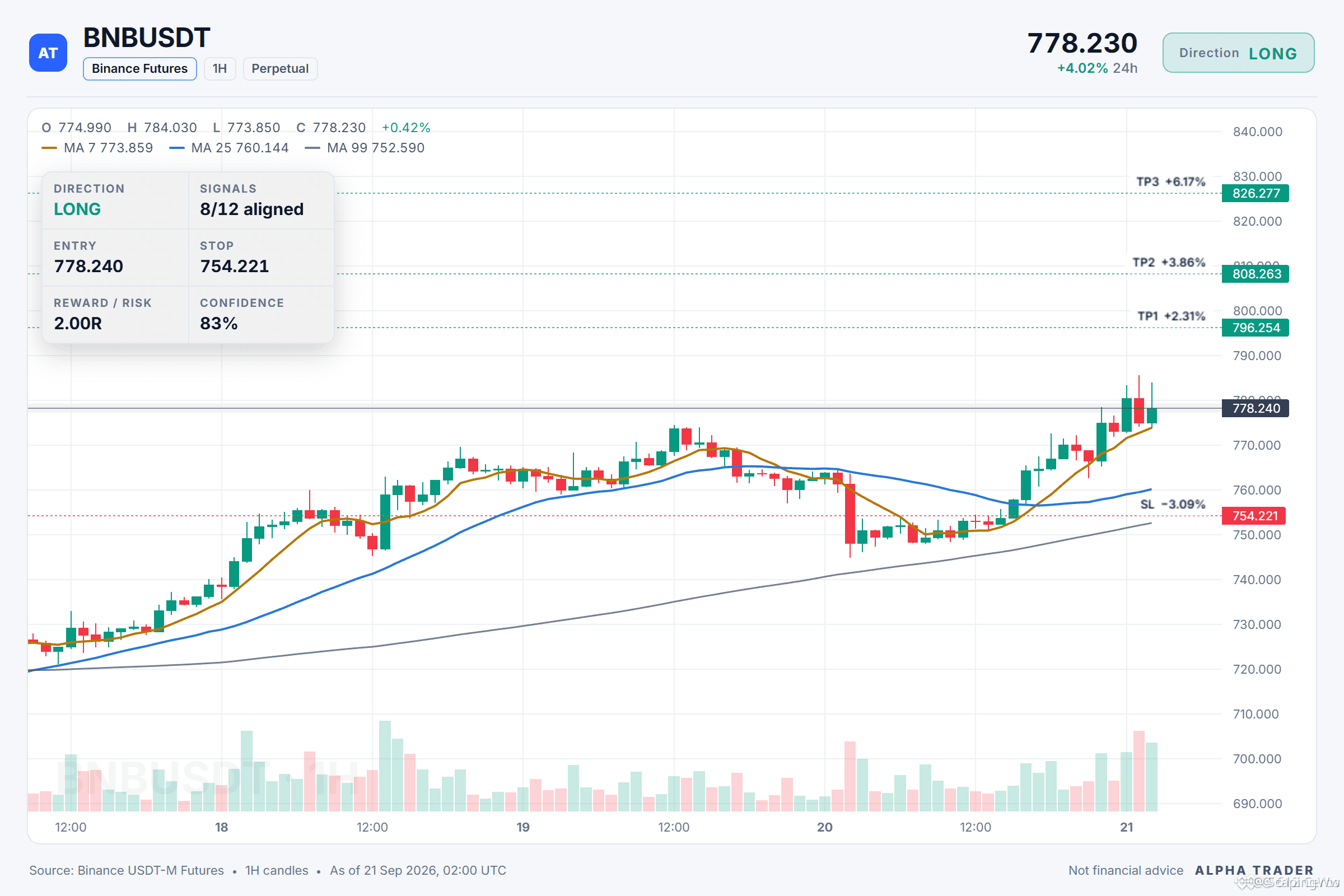The image size is (1344, 896).
Task: Select the TP2 808.263 price label
Action: click(1256, 274)
